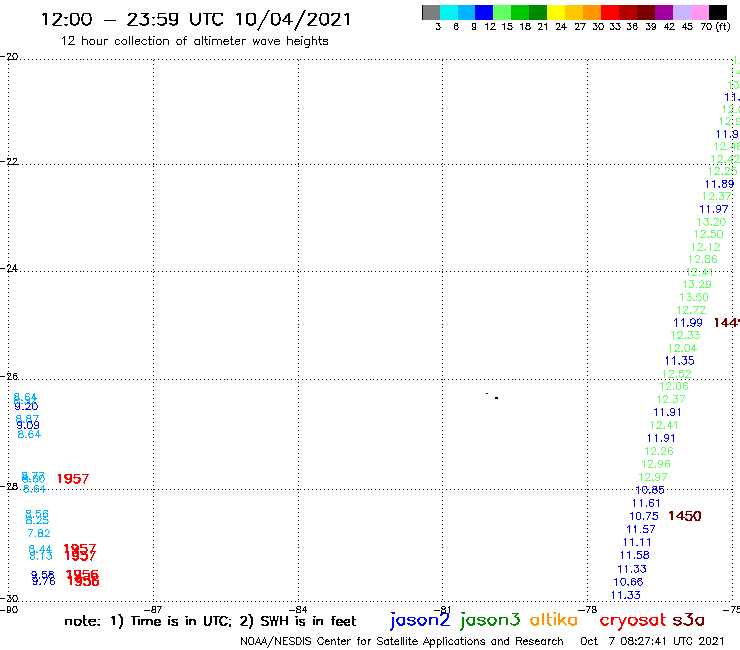This screenshot has width=740, height=650.
Task: Click the 11.61 wave height value
Action: [646, 503]
